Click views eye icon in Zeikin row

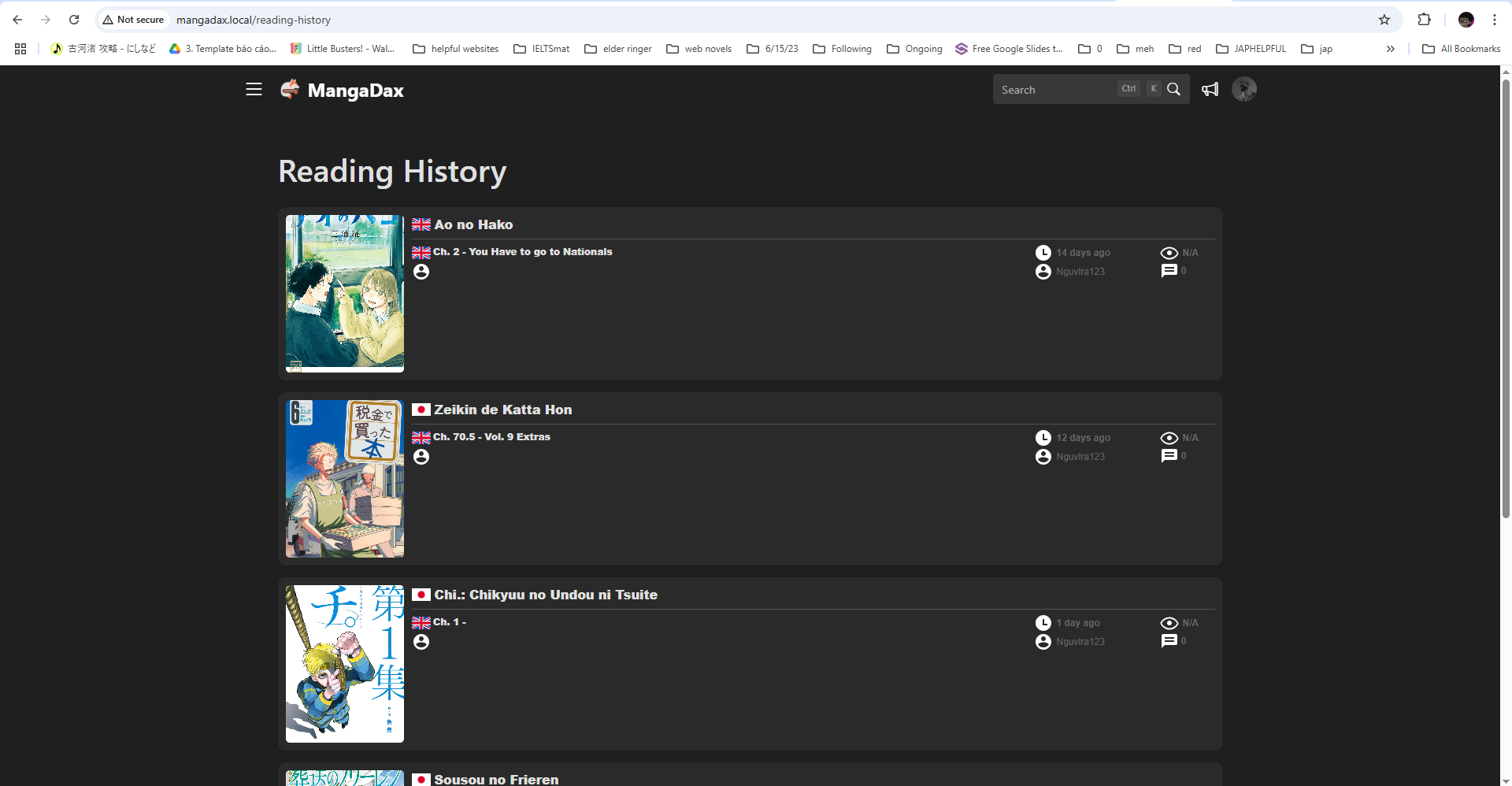1169,438
